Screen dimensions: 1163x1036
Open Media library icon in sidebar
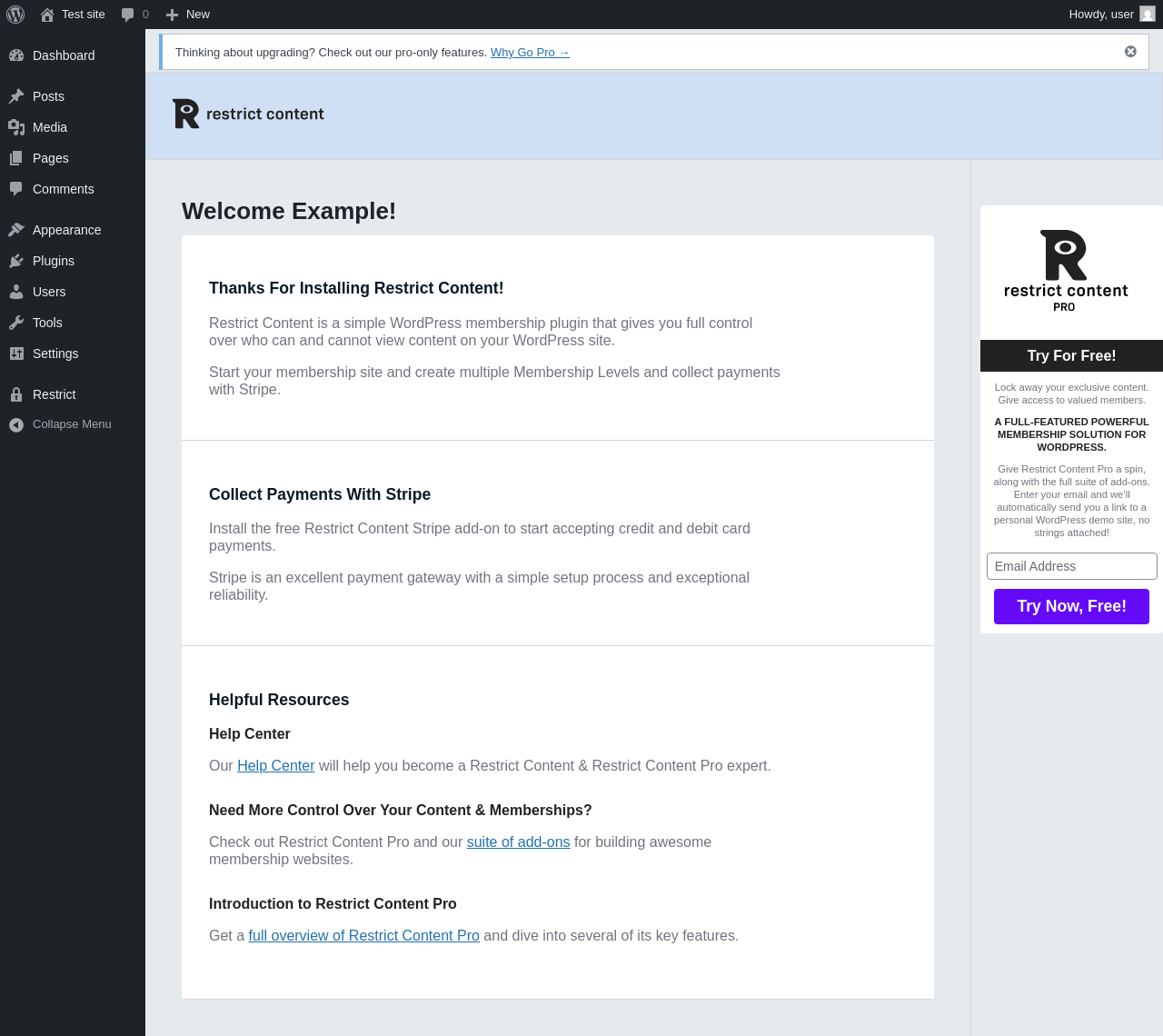[x=16, y=127]
